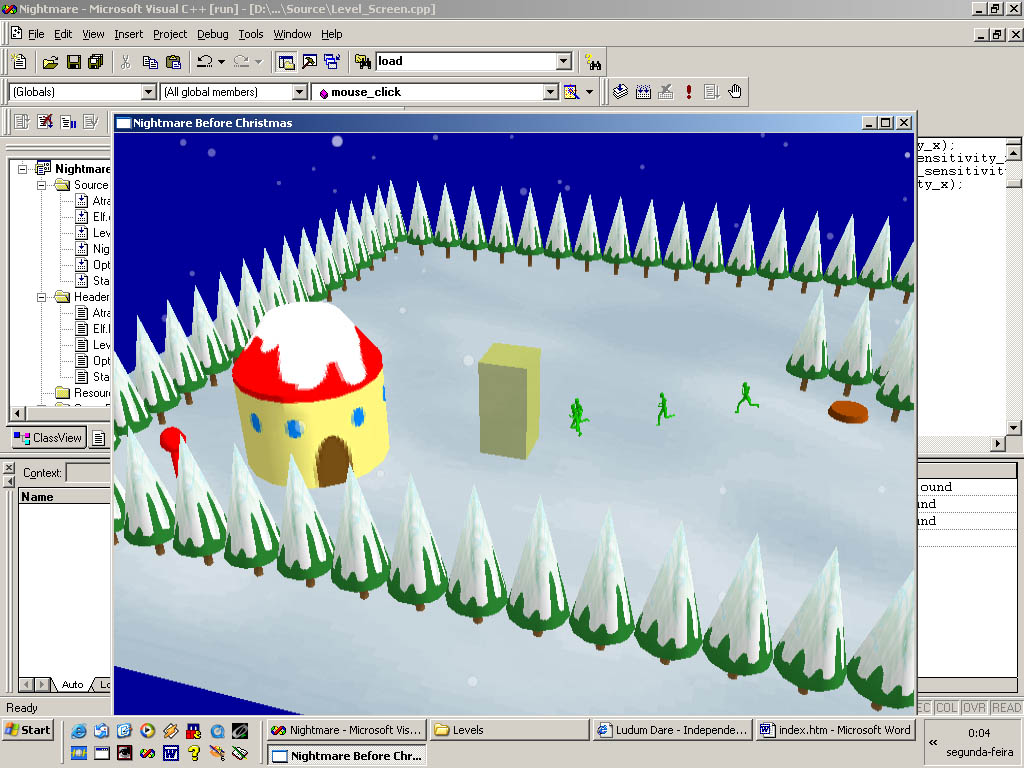Click the Compile icon on the build toolbar
The image size is (1024, 768).
pyautogui.click(x=620, y=92)
